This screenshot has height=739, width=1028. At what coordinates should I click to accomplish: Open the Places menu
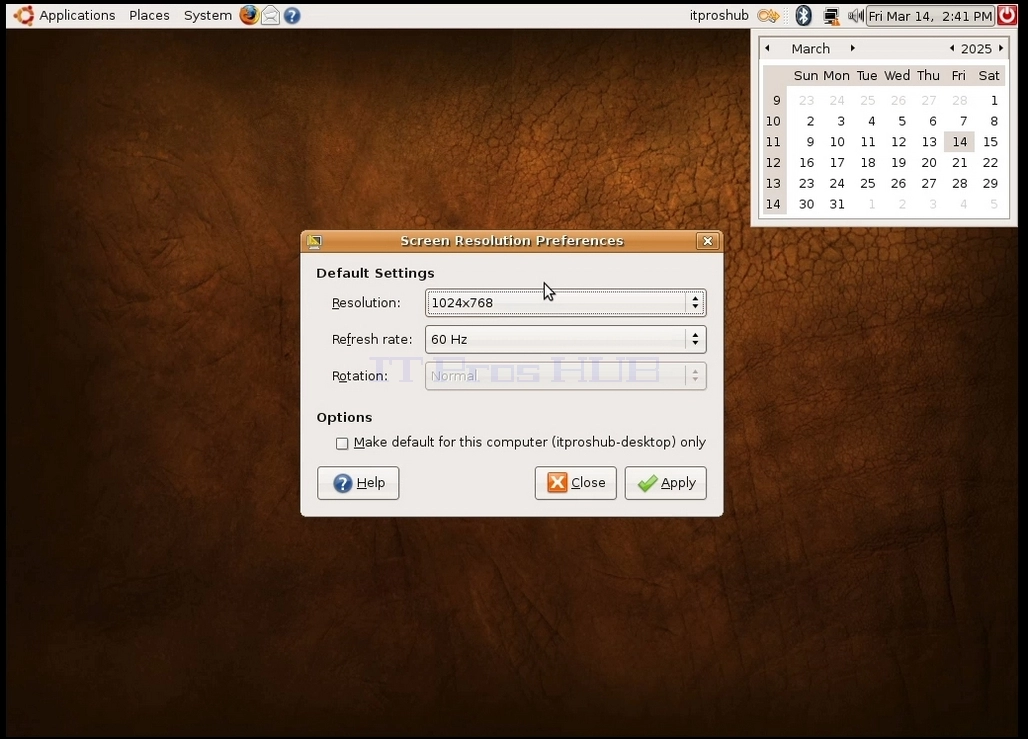point(149,15)
